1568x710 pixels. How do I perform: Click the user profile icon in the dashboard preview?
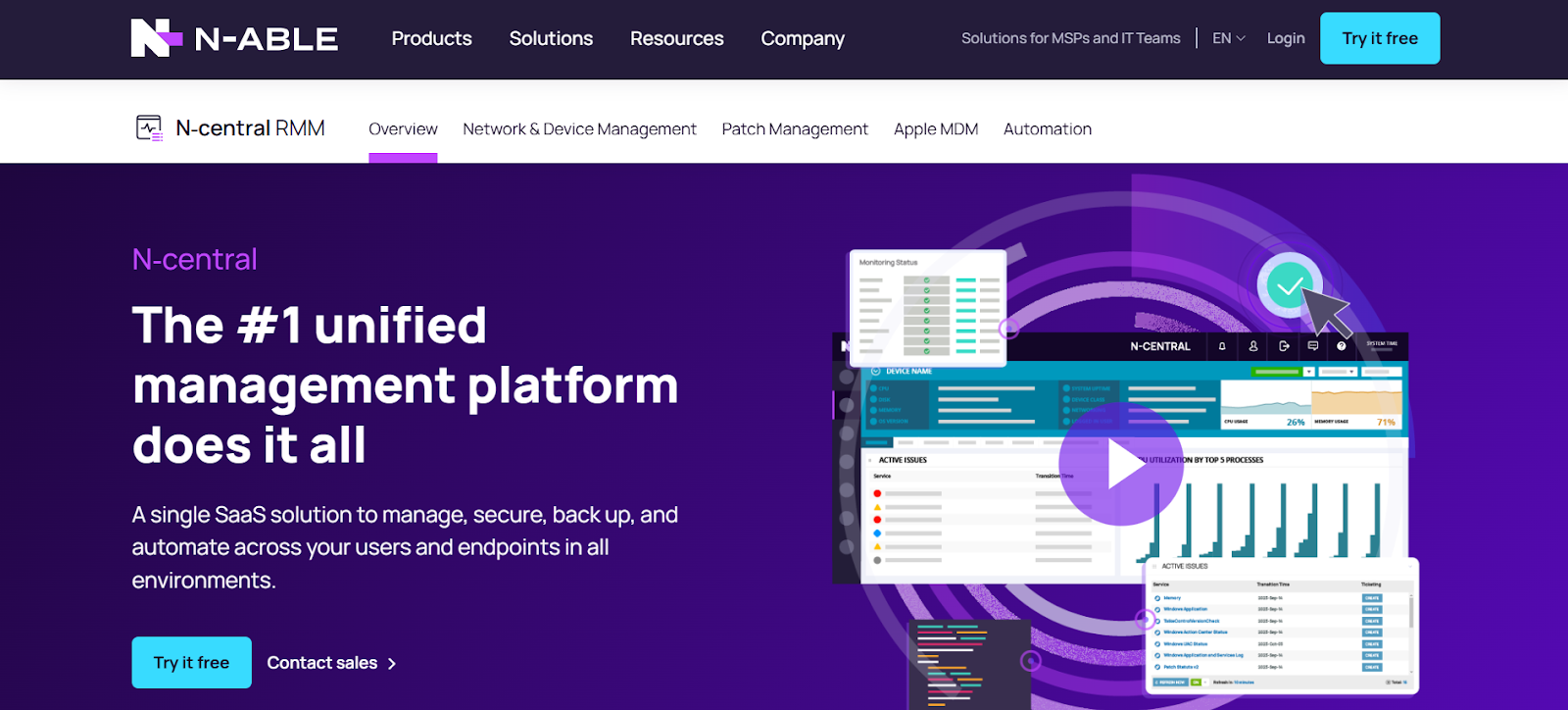1252,346
